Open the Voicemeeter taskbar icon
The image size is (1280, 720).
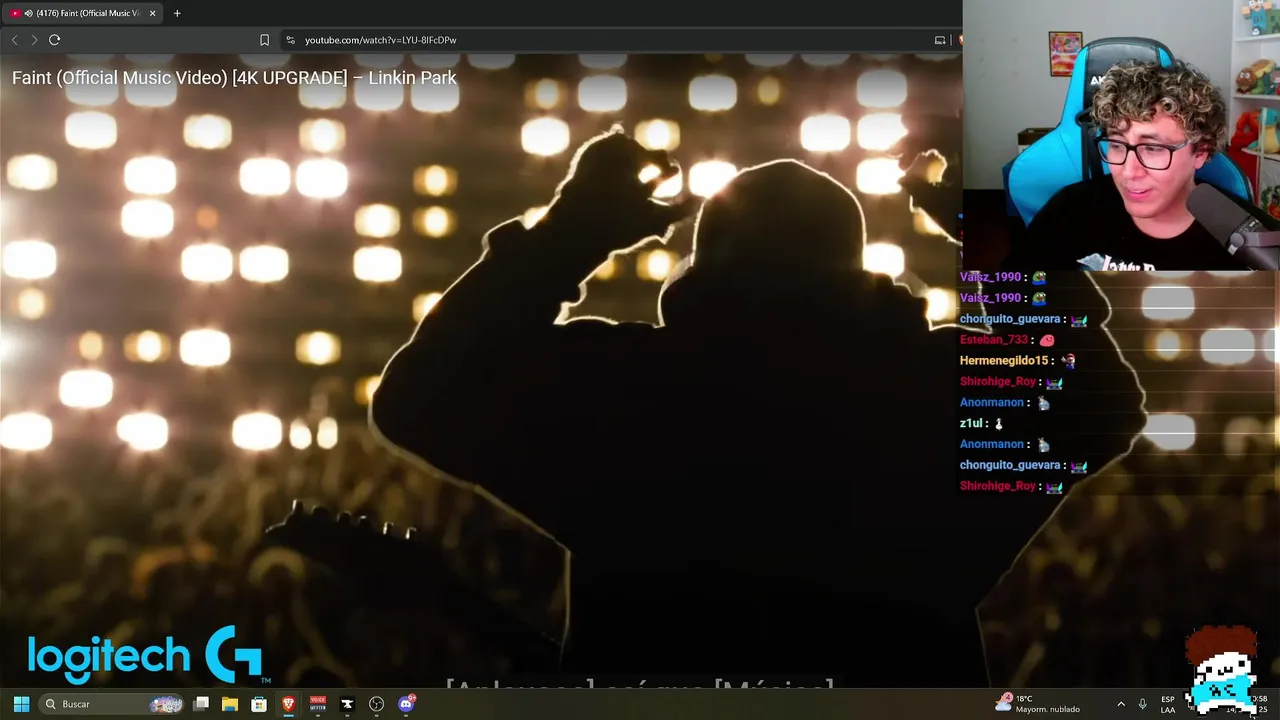click(x=318, y=704)
